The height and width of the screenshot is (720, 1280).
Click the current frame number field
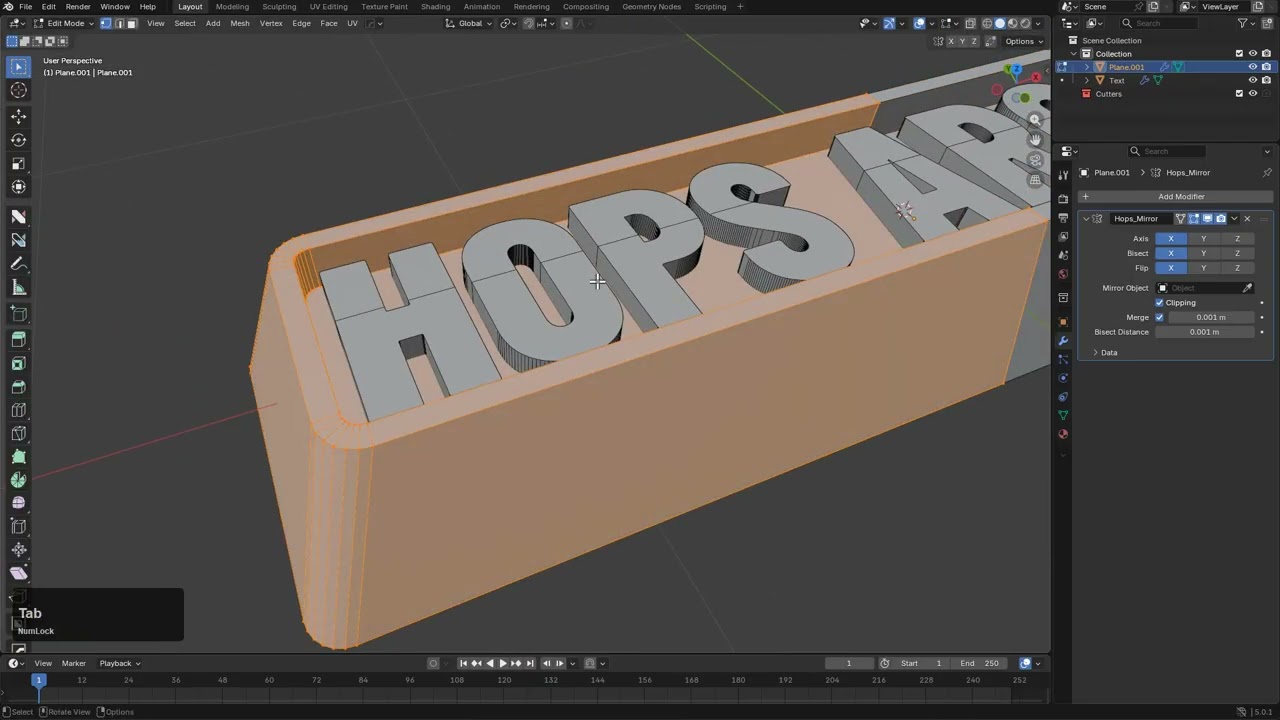click(849, 663)
